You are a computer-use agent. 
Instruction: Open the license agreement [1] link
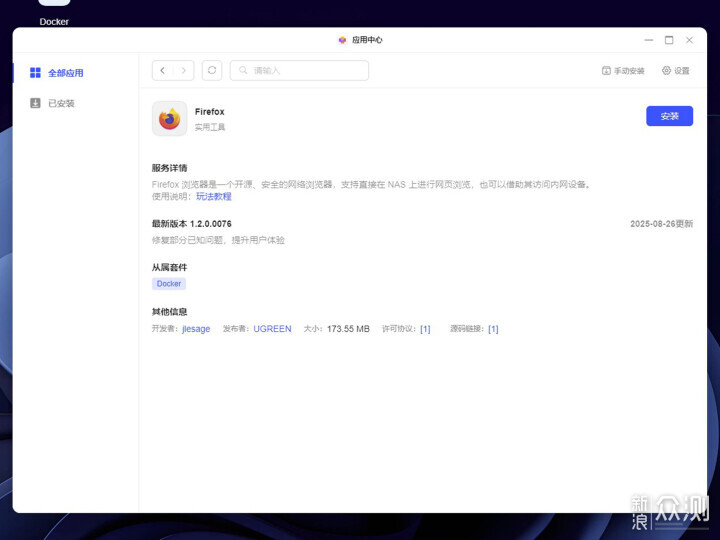[x=425, y=329]
